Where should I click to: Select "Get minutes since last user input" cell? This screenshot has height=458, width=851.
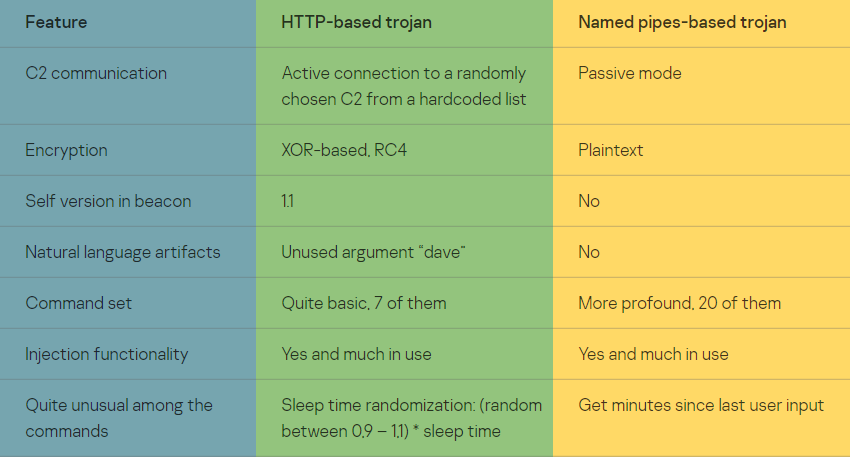(701, 405)
